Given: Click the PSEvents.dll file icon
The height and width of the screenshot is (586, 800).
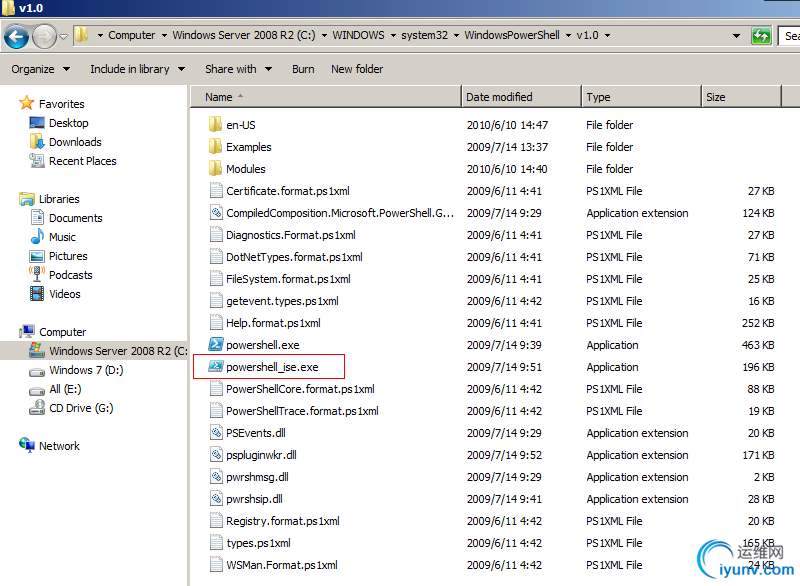Looking at the screenshot, I should [216, 432].
